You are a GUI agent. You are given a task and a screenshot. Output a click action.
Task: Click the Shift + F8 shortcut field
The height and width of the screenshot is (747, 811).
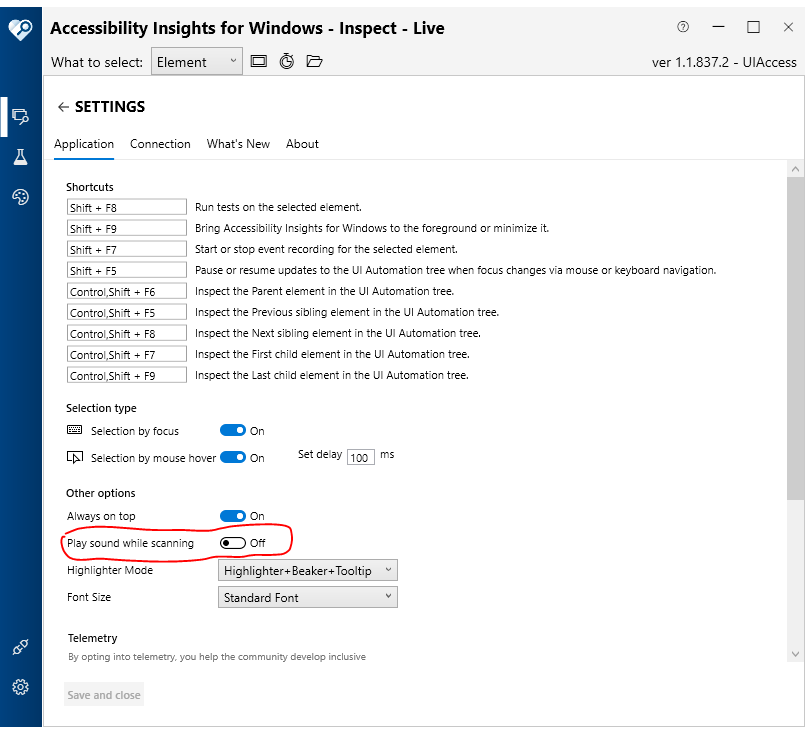click(127, 207)
